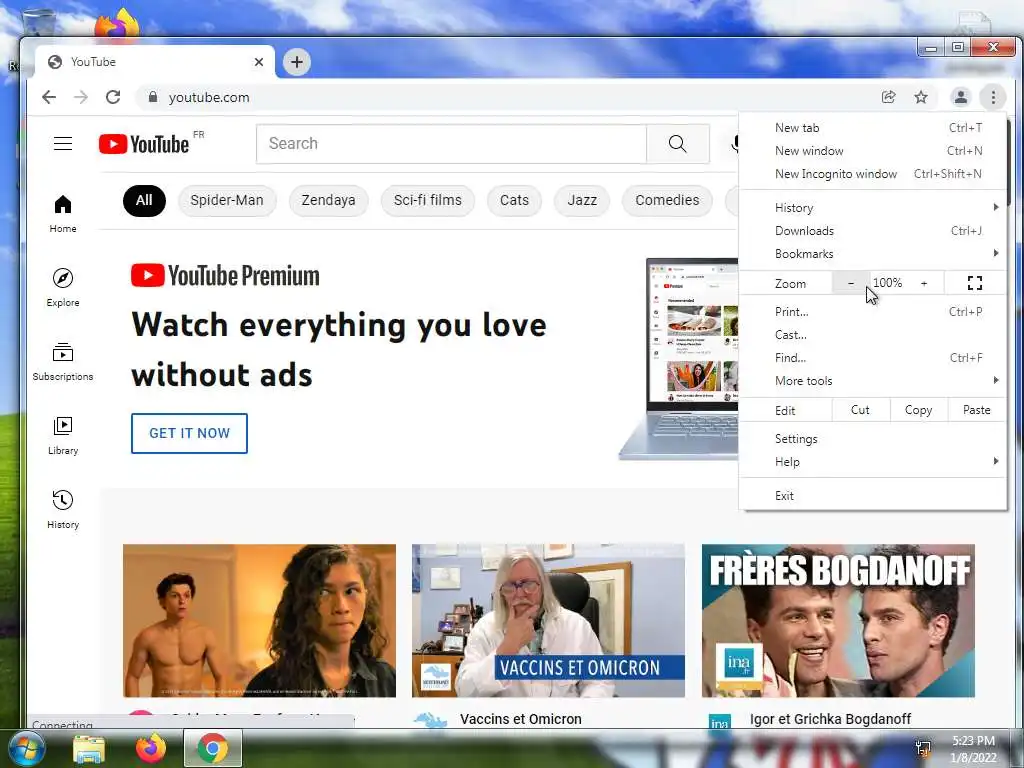The image size is (1024, 768).
Task: Expand the Bookmarks submenu
Action: click(x=873, y=253)
